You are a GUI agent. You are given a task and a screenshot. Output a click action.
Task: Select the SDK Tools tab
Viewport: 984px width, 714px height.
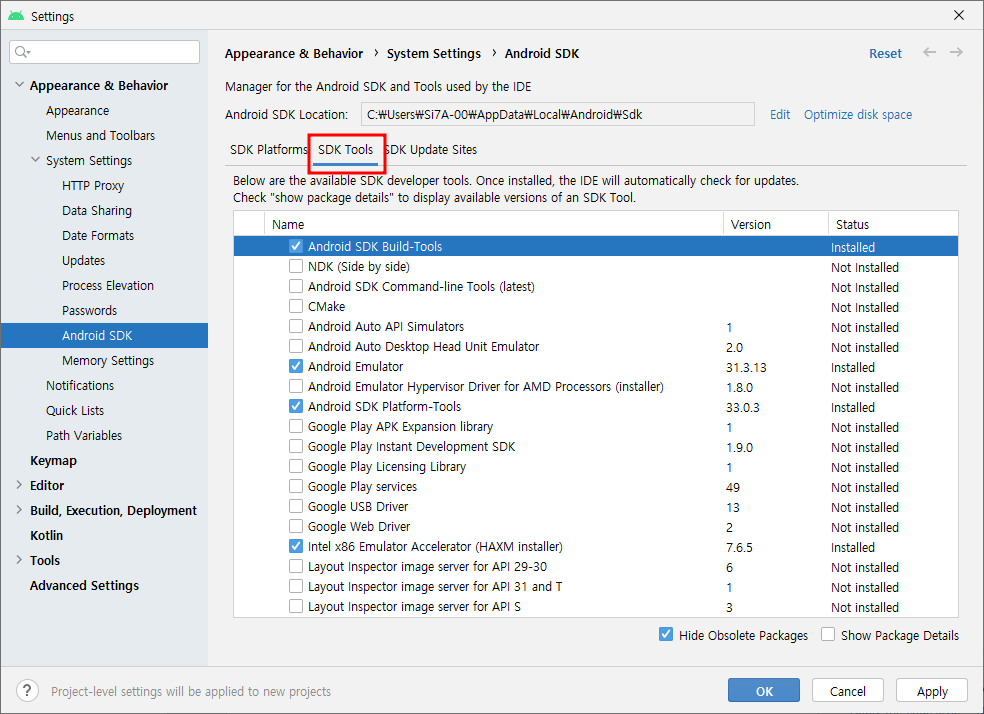(346, 149)
